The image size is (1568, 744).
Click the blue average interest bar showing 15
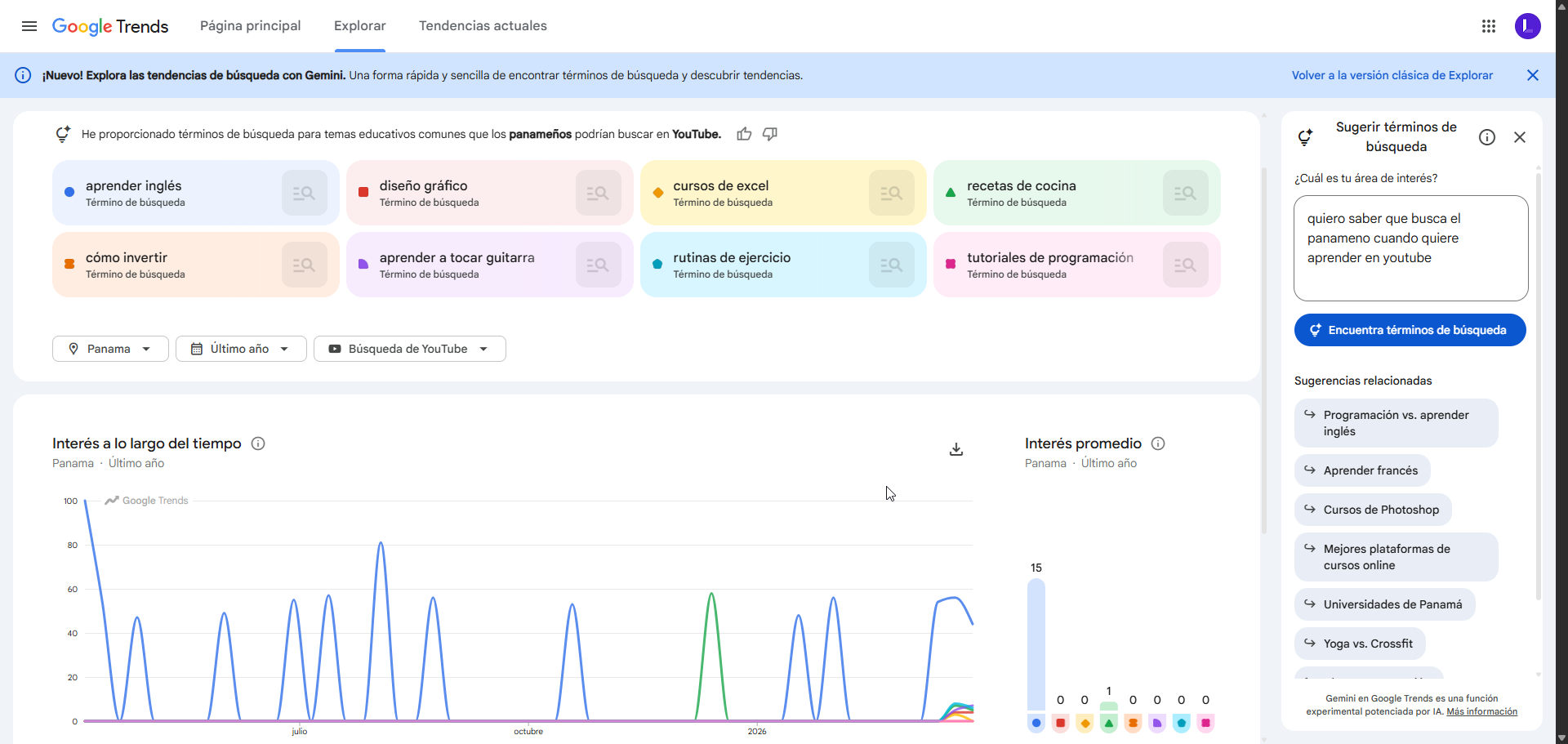pos(1036,644)
